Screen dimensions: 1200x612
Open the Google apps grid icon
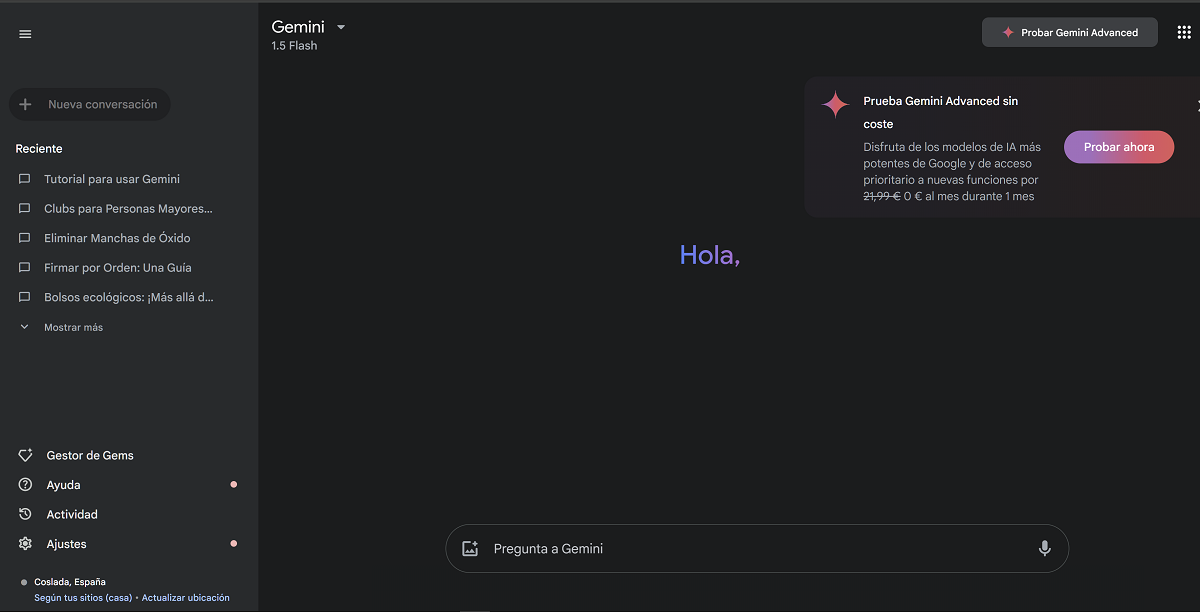pos(1184,32)
